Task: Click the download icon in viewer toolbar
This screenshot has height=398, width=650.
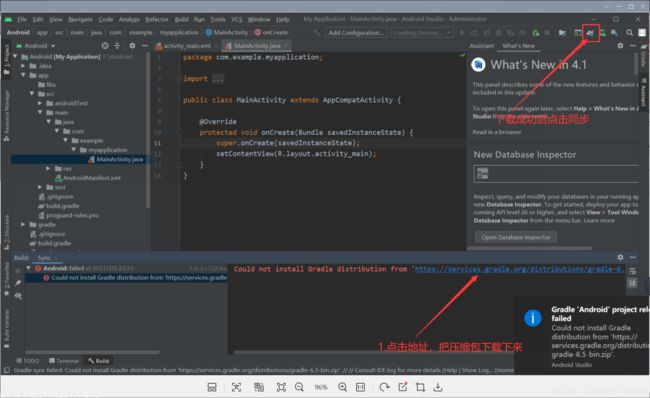Action: [438, 387]
